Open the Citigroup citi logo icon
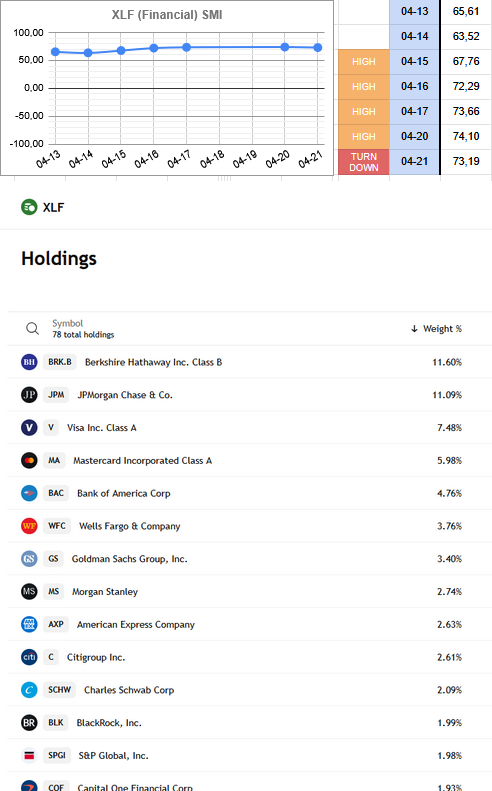The width and height of the screenshot is (492, 791). (x=29, y=657)
